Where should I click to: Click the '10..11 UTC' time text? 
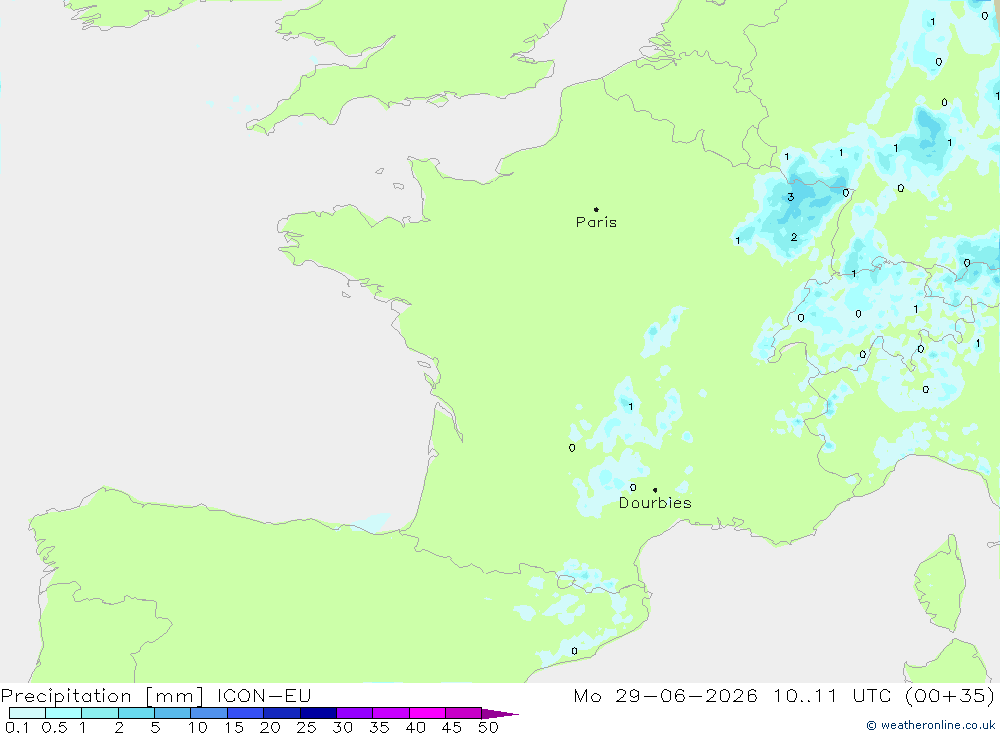pos(832,695)
